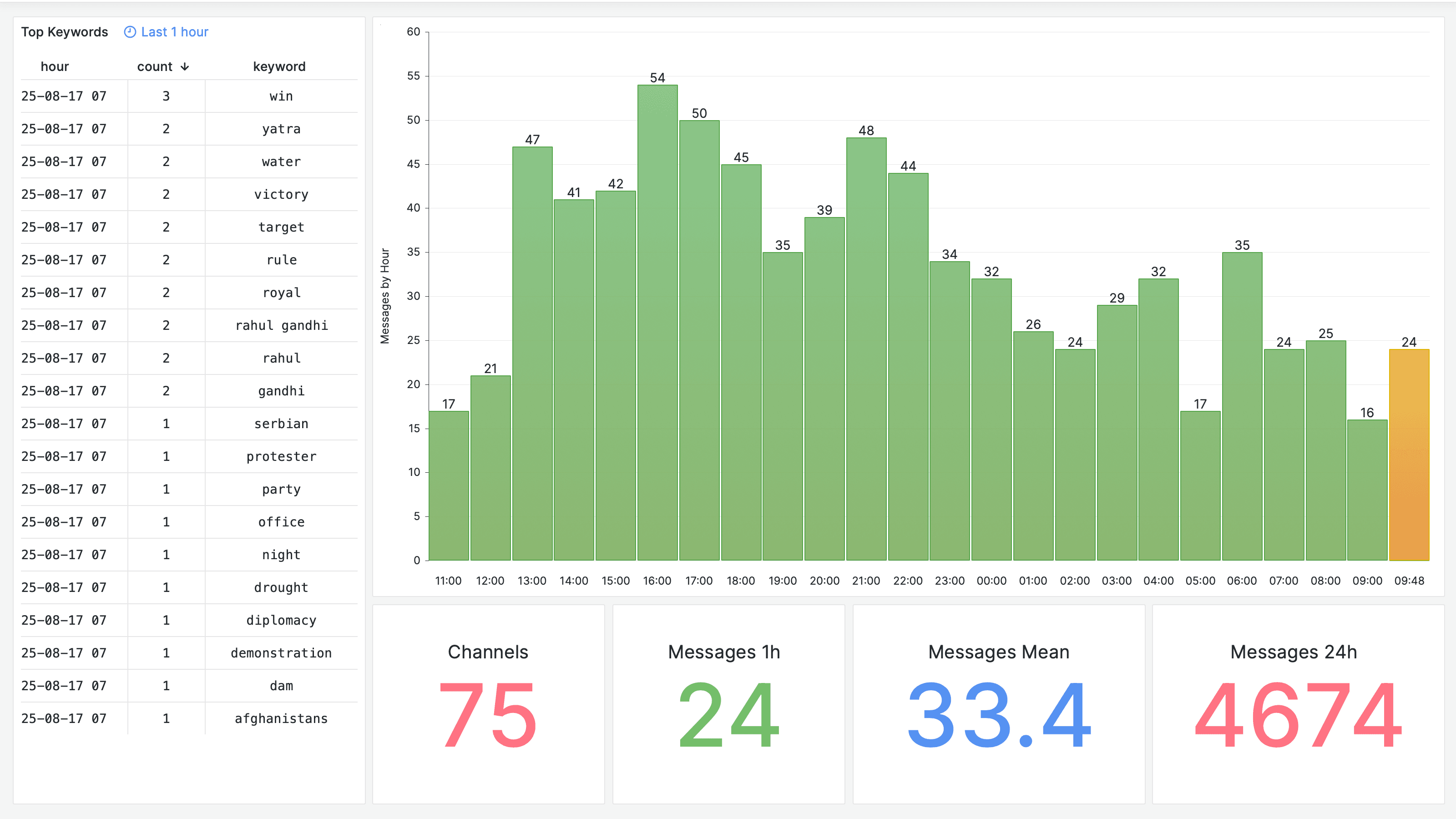Screen dimensions: 1456x819
Task: Open the Last 1 hour time range selector
Action: (174, 32)
